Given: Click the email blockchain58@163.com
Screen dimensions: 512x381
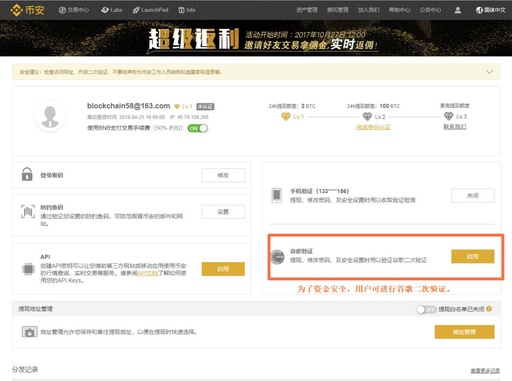Looking at the screenshot, I should [129, 106].
